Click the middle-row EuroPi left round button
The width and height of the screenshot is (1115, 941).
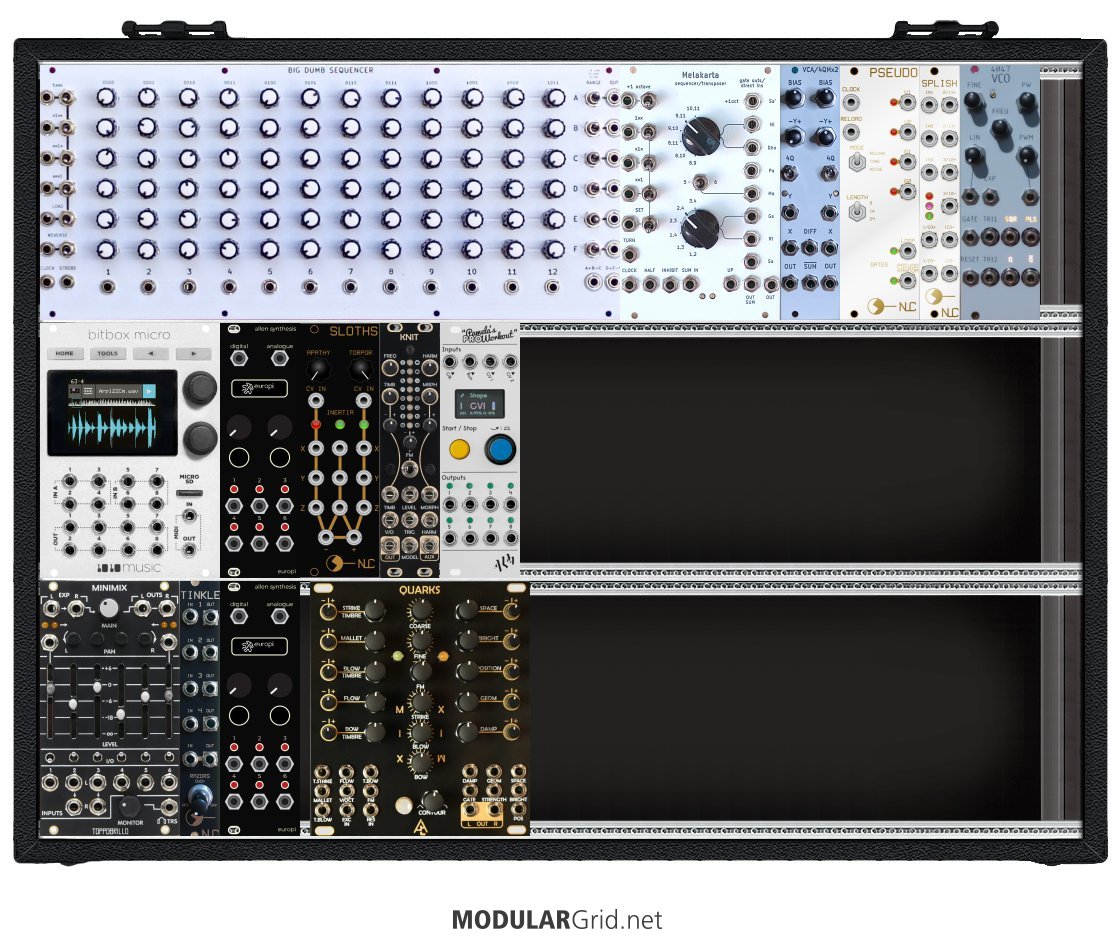coord(239,458)
